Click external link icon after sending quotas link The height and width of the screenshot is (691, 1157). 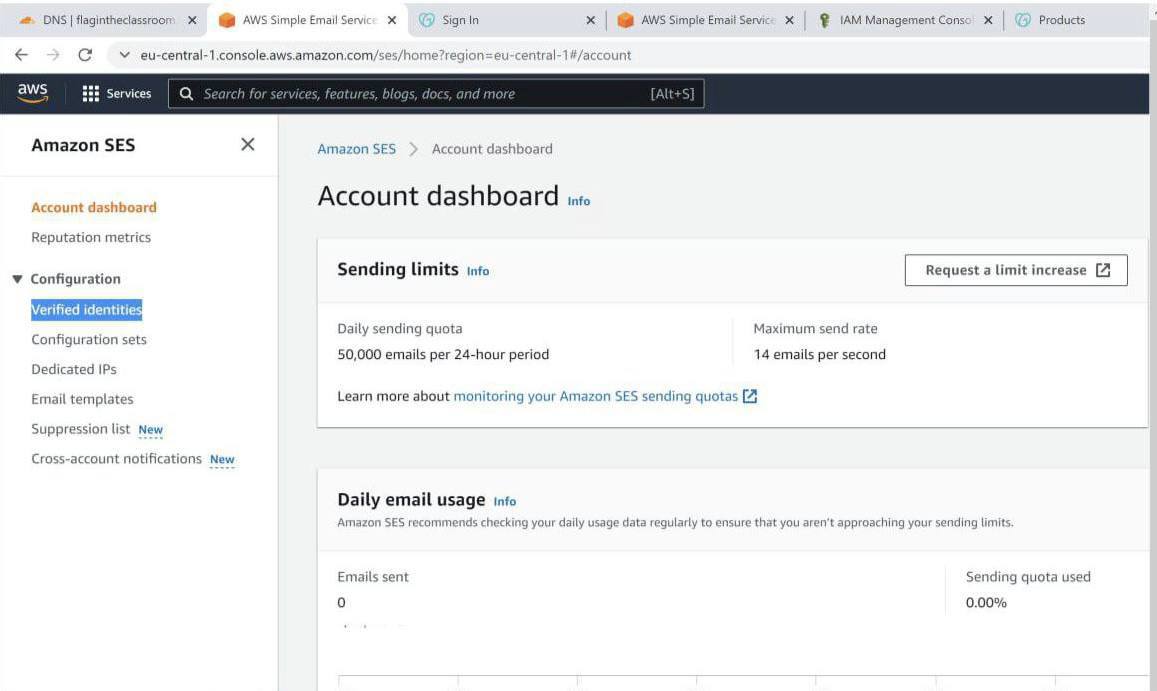(750, 396)
